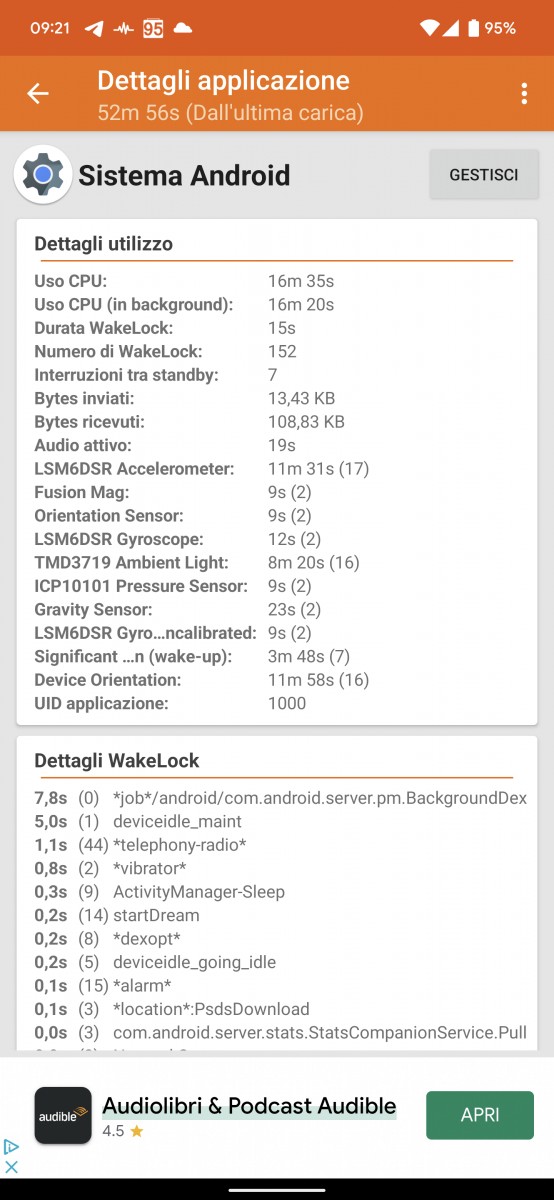Close the ad with X icon
Image resolution: width=554 pixels, height=1200 pixels.
point(11,1166)
